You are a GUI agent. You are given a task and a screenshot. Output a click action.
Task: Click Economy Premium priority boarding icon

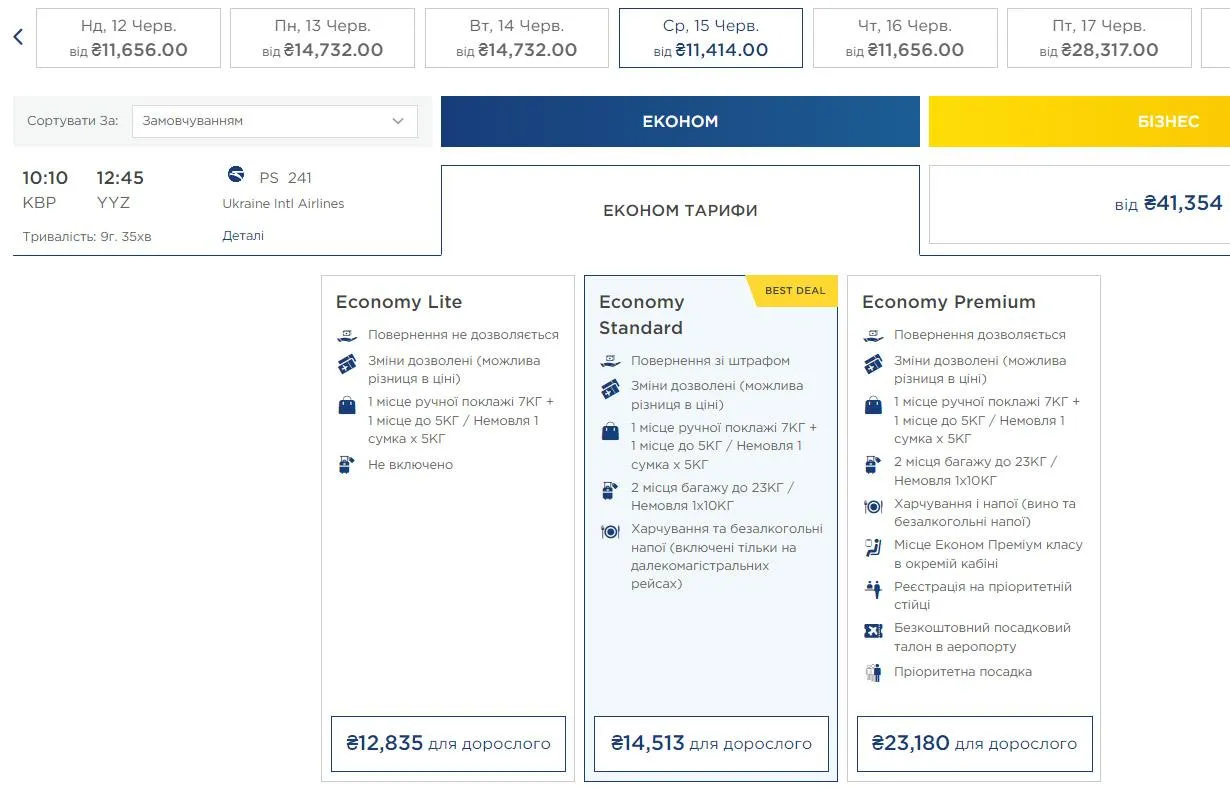click(x=873, y=672)
